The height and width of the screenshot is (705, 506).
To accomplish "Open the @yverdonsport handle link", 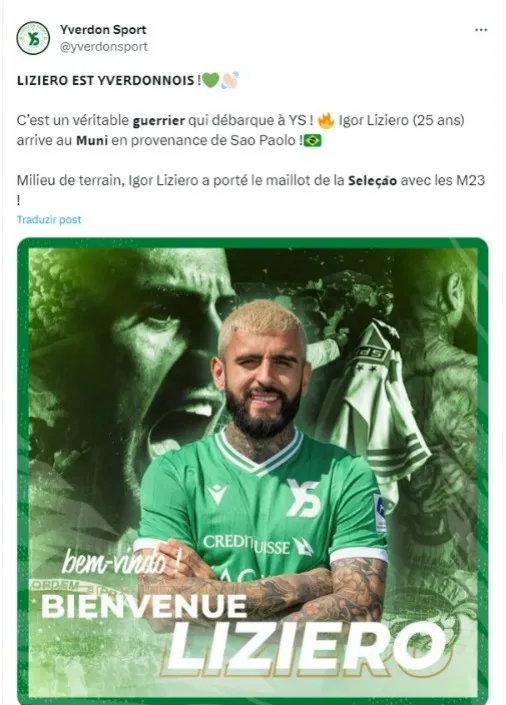I will point(104,46).
